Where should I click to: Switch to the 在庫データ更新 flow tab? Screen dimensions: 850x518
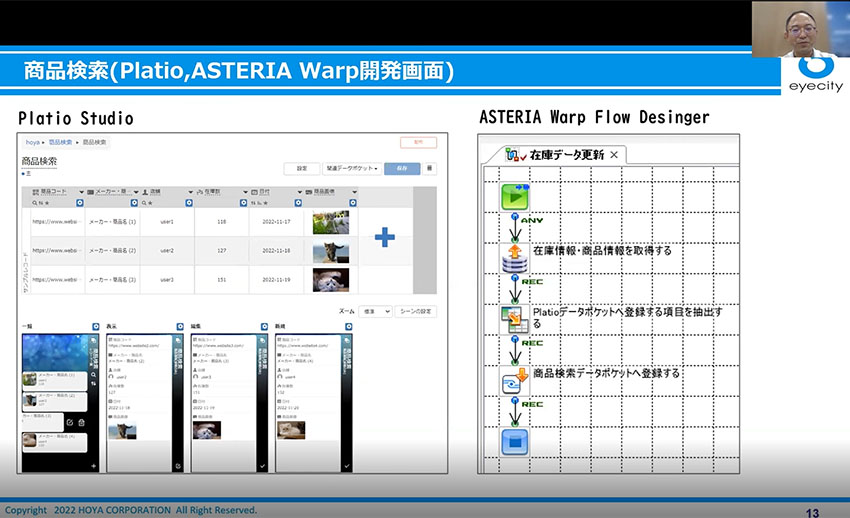(566, 155)
